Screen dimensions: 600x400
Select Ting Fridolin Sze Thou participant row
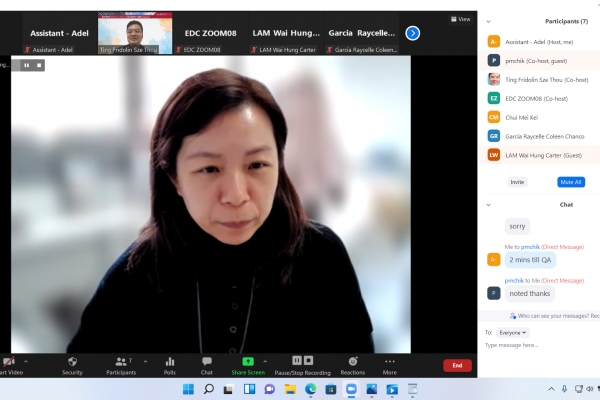[x=540, y=80]
